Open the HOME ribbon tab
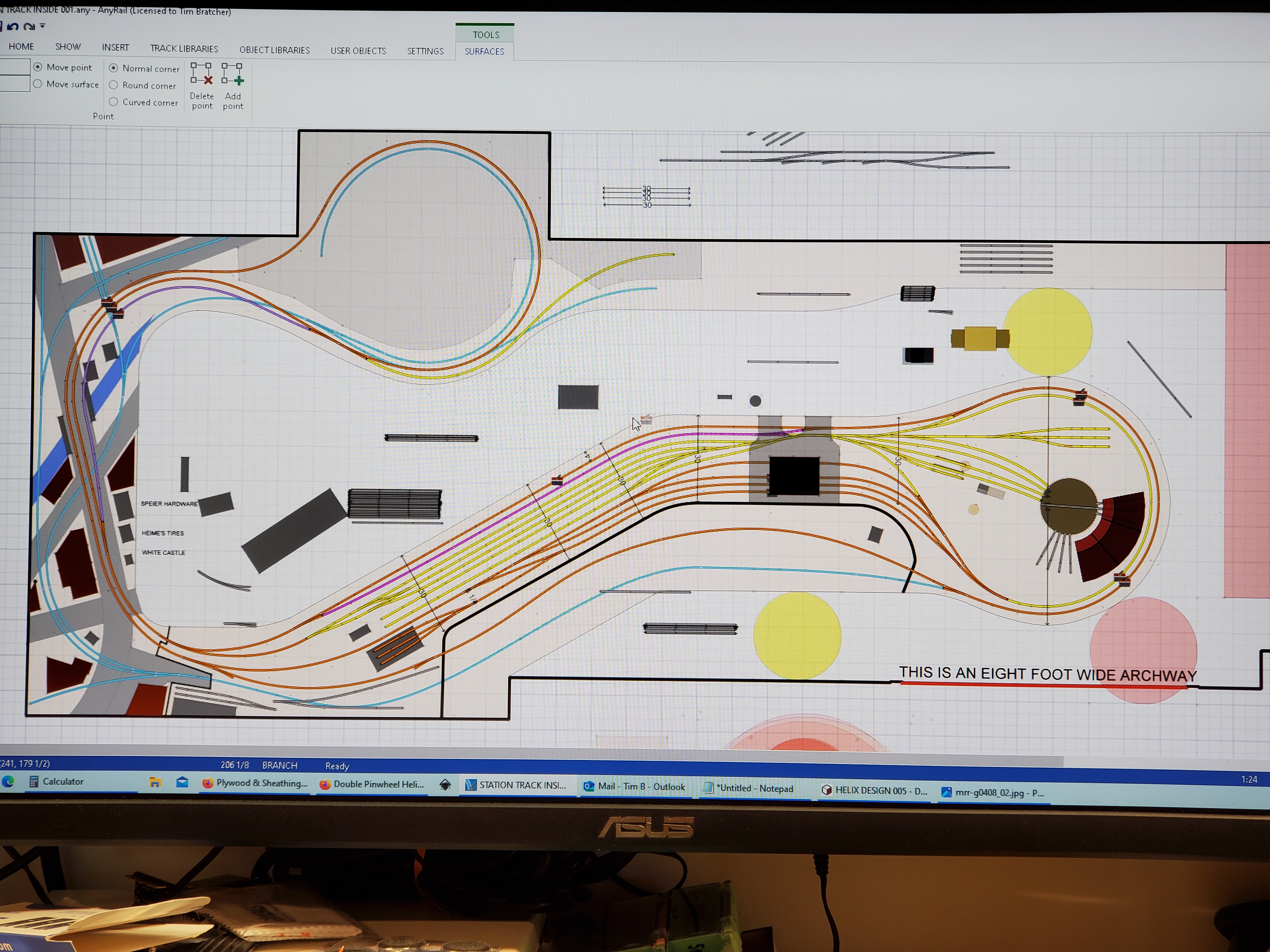1270x952 pixels. [x=21, y=47]
